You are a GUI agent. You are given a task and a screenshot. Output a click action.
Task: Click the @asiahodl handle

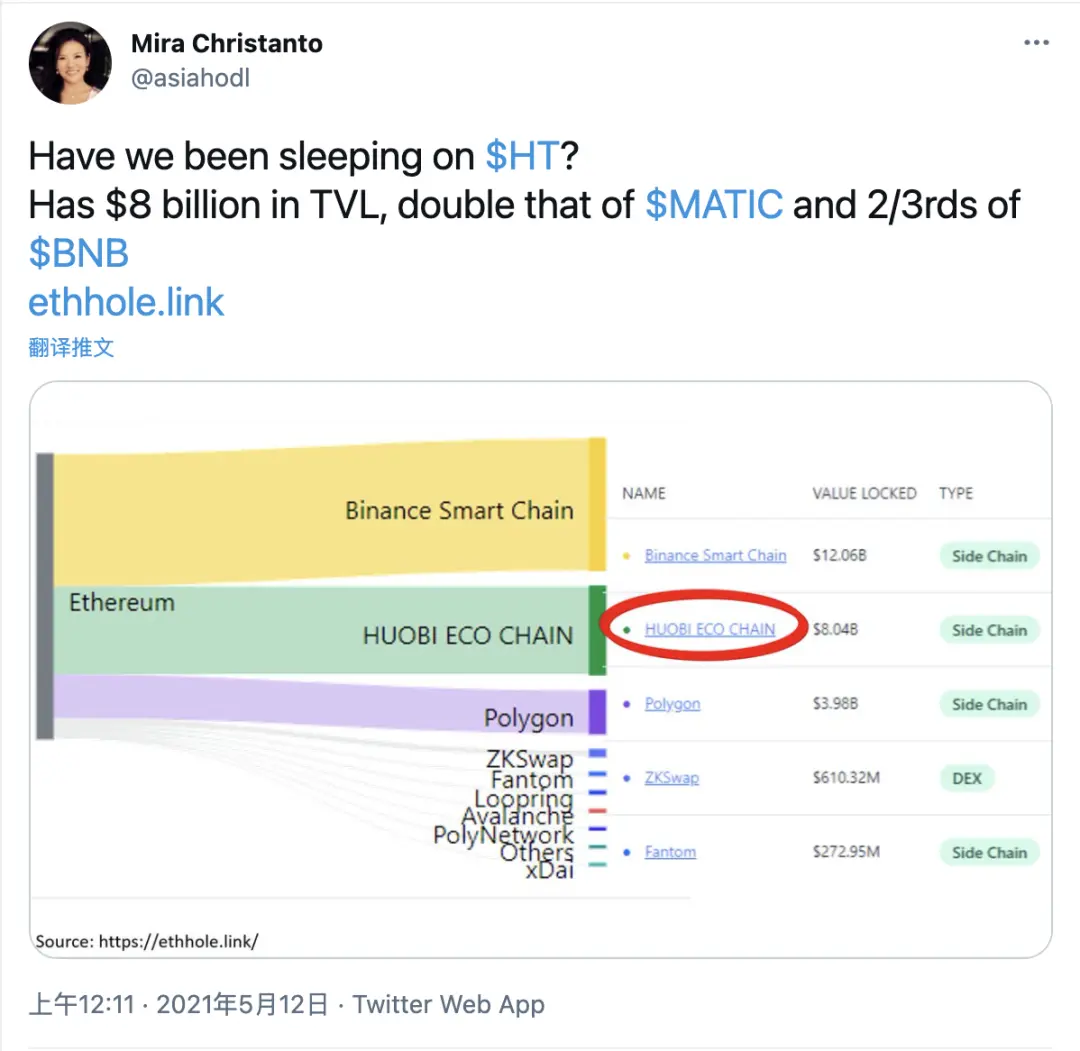pyautogui.click(x=190, y=78)
